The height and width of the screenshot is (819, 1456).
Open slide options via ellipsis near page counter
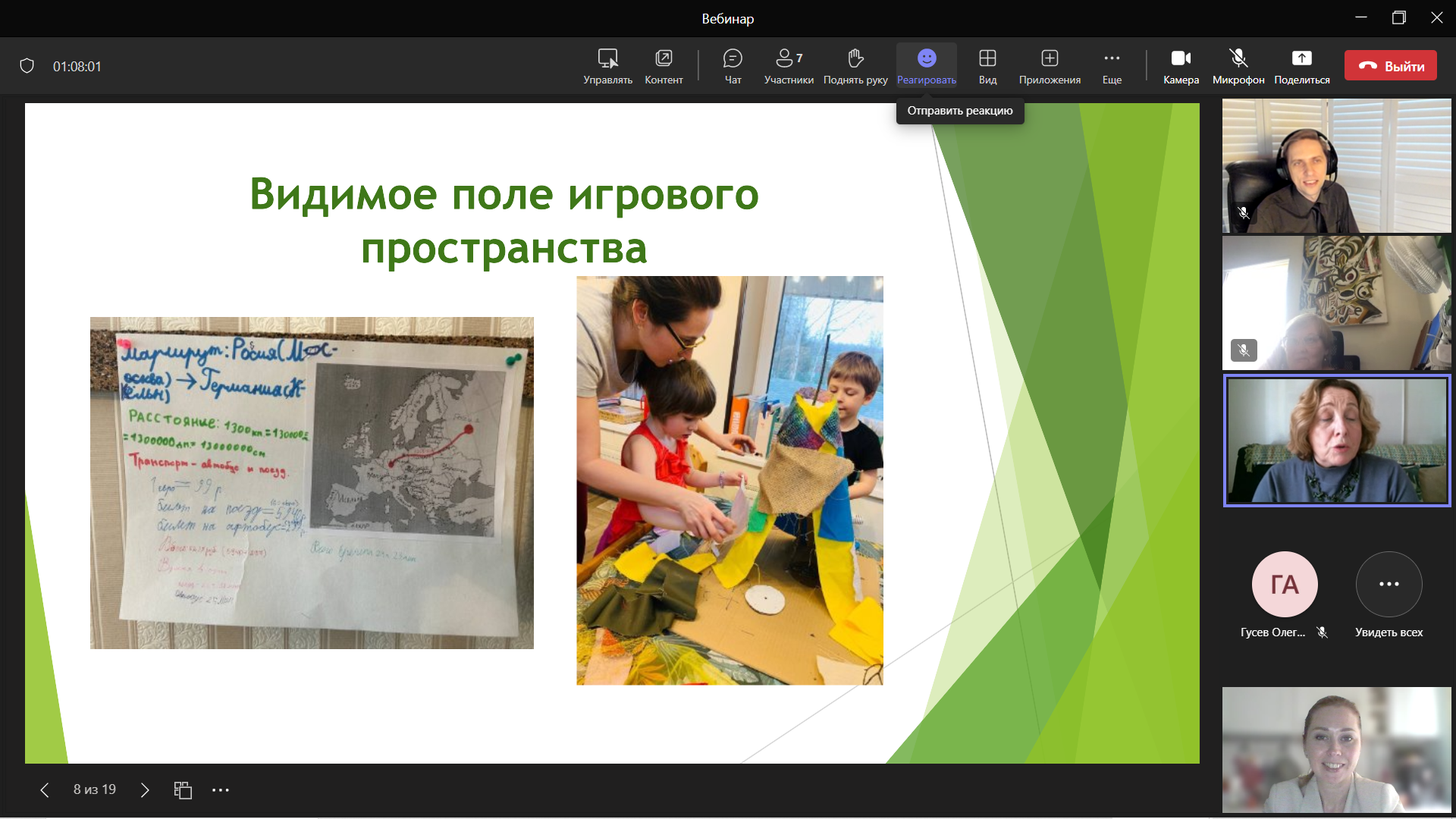click(221, 789)
